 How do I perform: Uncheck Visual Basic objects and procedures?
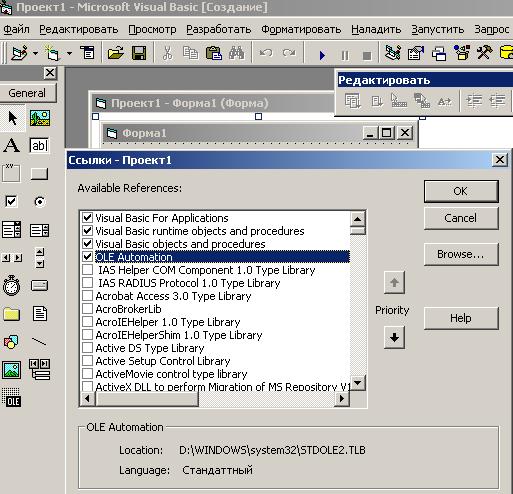click(87, 244)
